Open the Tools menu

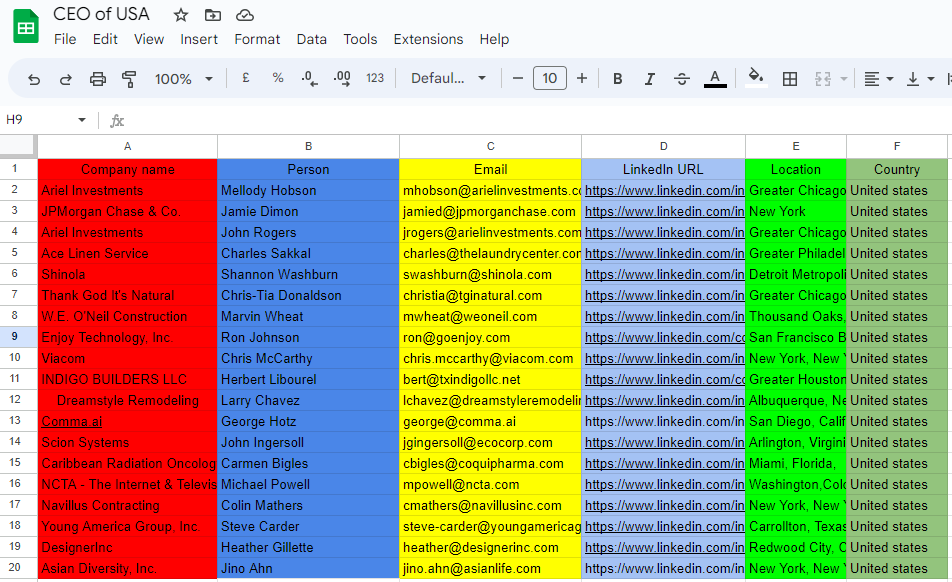(x=360, y=39)
